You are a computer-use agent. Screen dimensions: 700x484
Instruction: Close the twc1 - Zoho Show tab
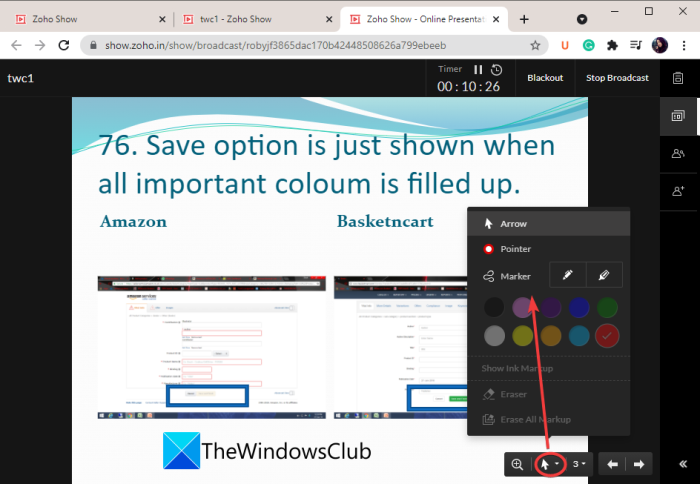pyautogui.click(x=329, y=19)
